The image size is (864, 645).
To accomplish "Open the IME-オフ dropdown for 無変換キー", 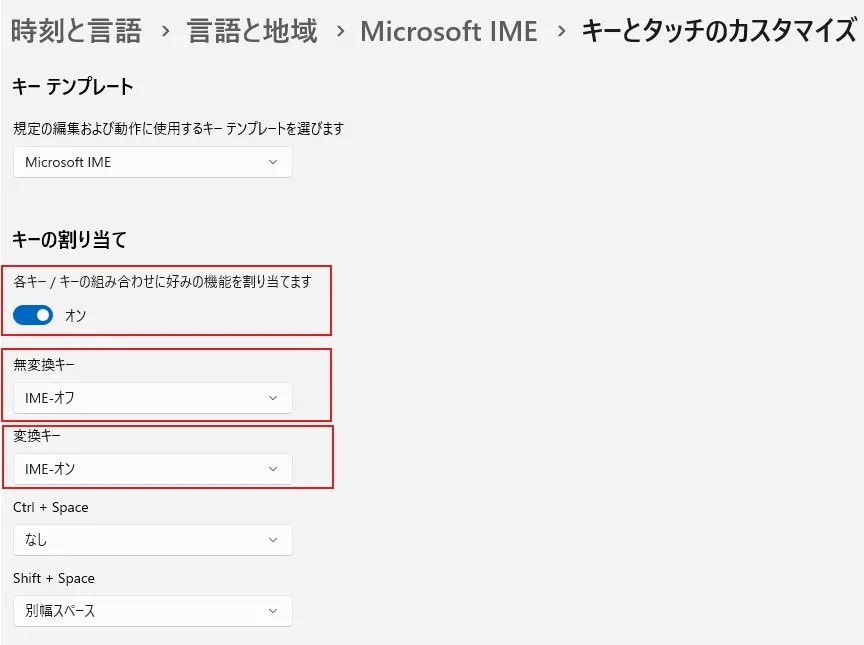I will (x=152, y=398).
